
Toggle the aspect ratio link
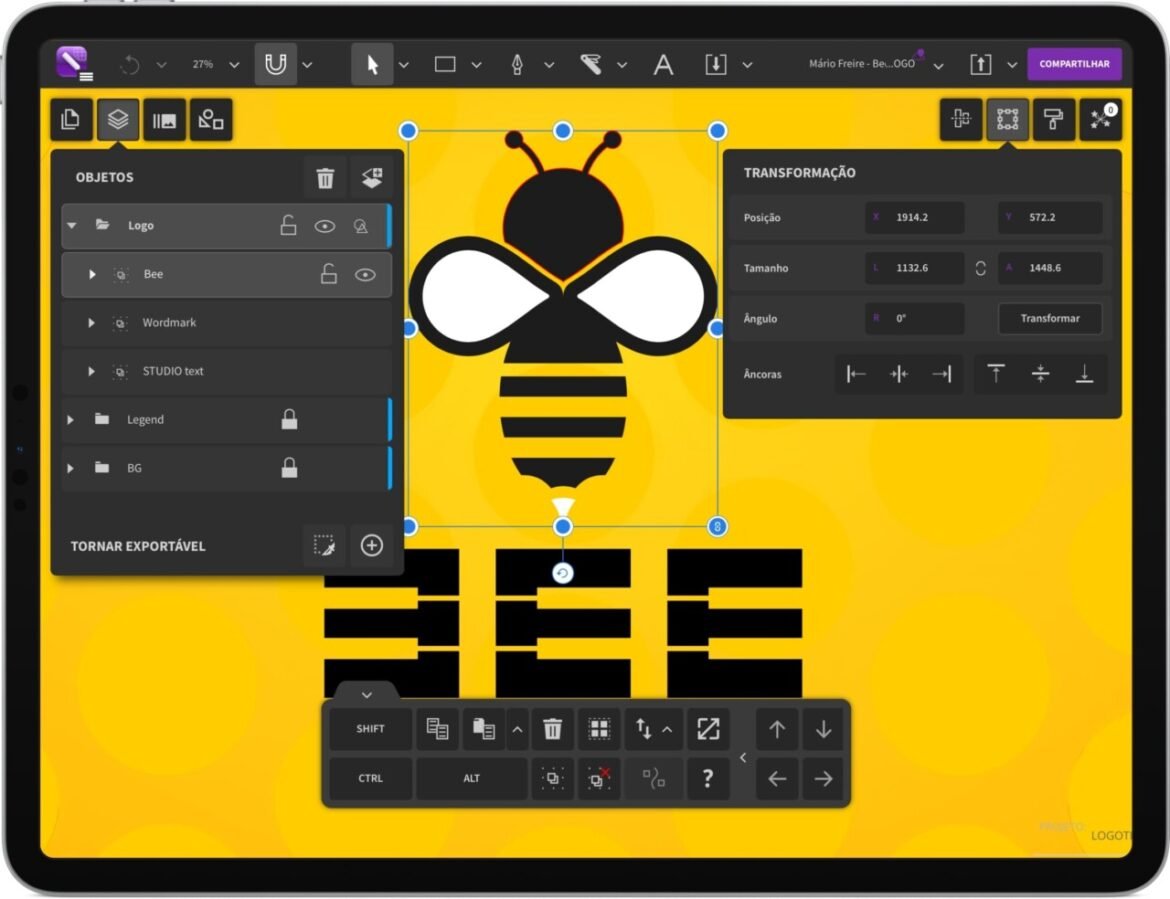(980, 268)
